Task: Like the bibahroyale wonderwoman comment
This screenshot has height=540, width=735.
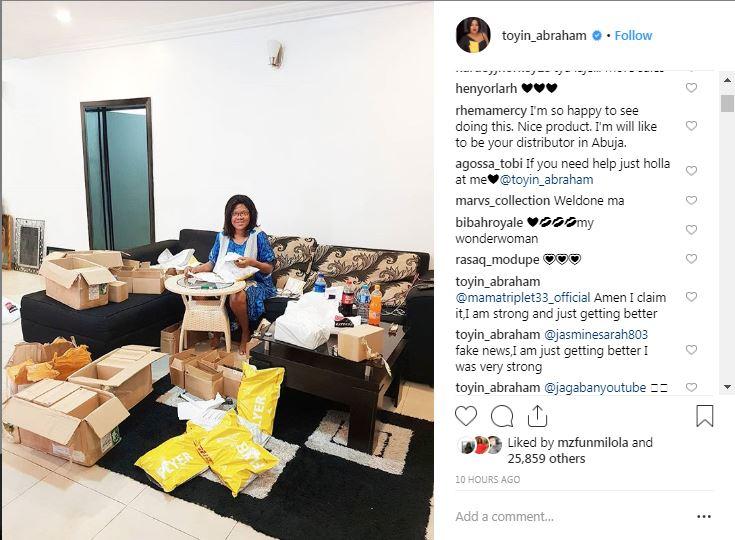Action: click(691, 230)
